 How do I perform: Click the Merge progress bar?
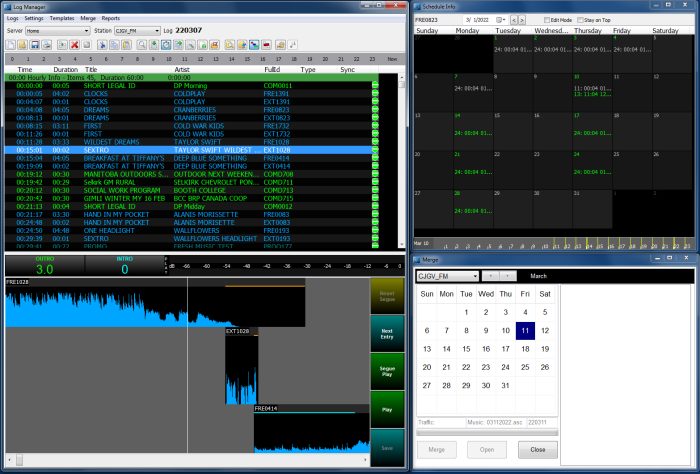(x=487, y=432)
